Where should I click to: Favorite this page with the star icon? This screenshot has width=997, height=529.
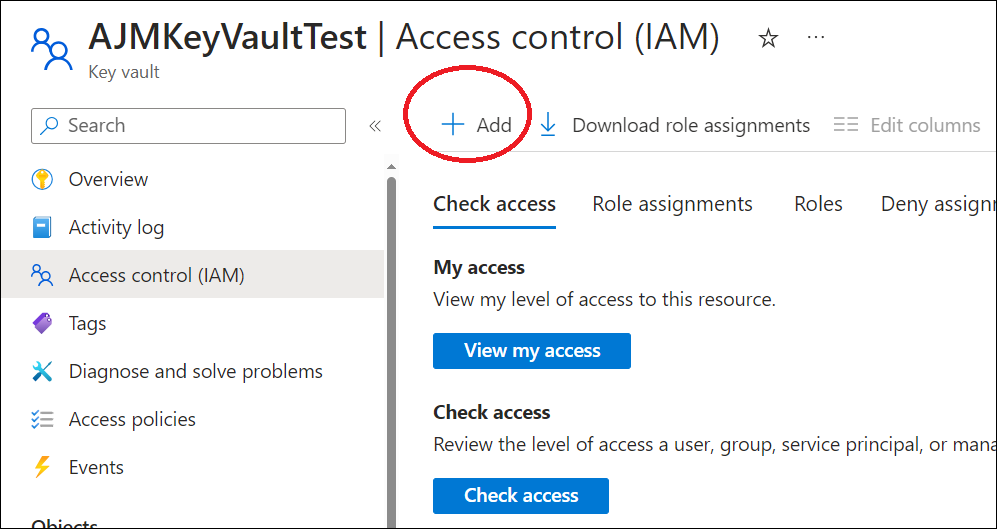tap(768, 38)
